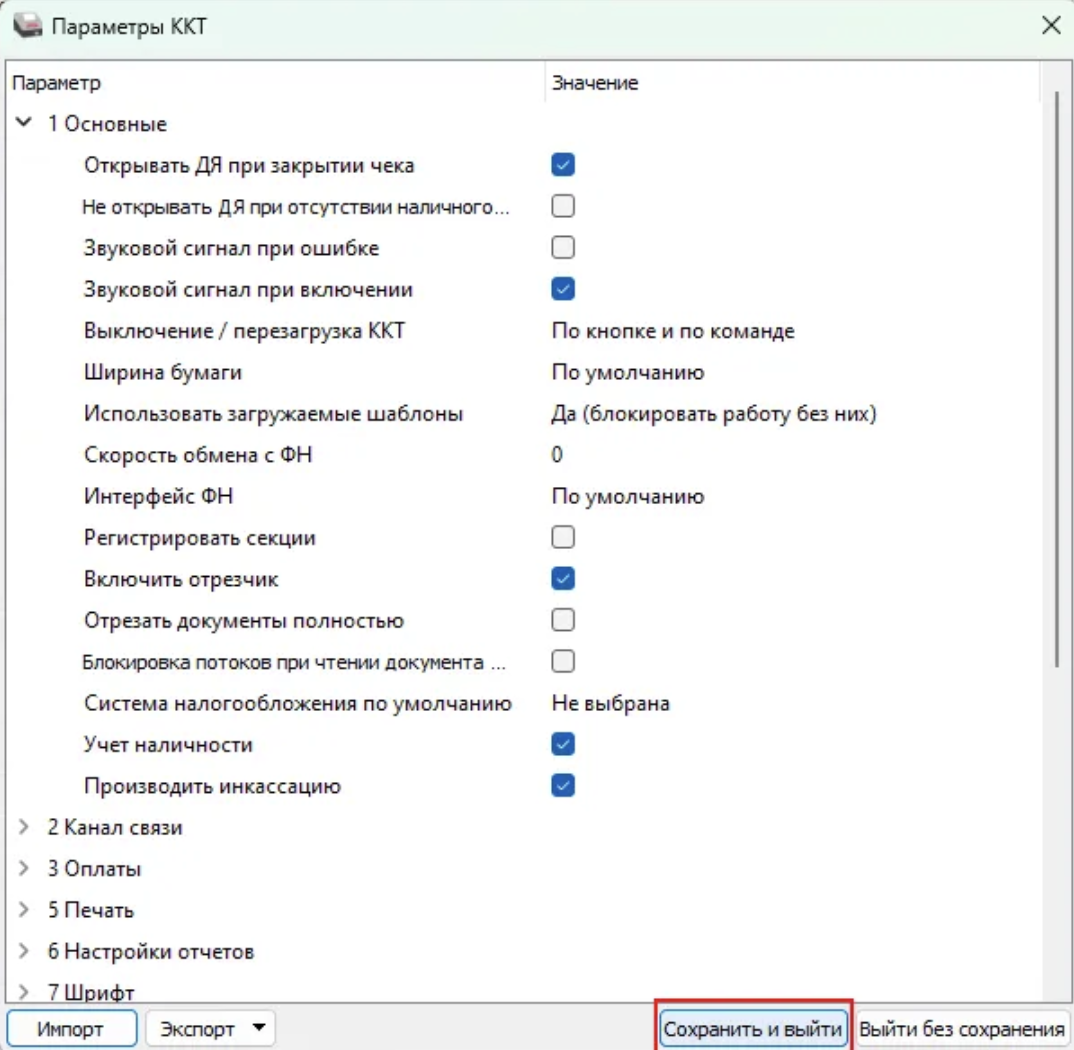Uncheck Включить отрезчик option
Screen dimensions: 1074x1050
click(x=563, y=579)
